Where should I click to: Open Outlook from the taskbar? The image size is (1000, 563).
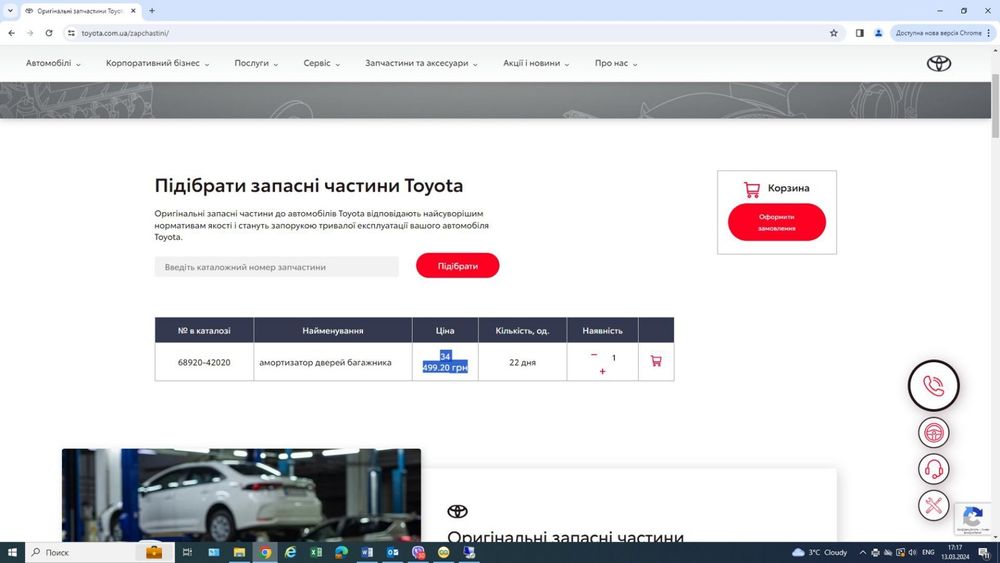tap(392, 552)
